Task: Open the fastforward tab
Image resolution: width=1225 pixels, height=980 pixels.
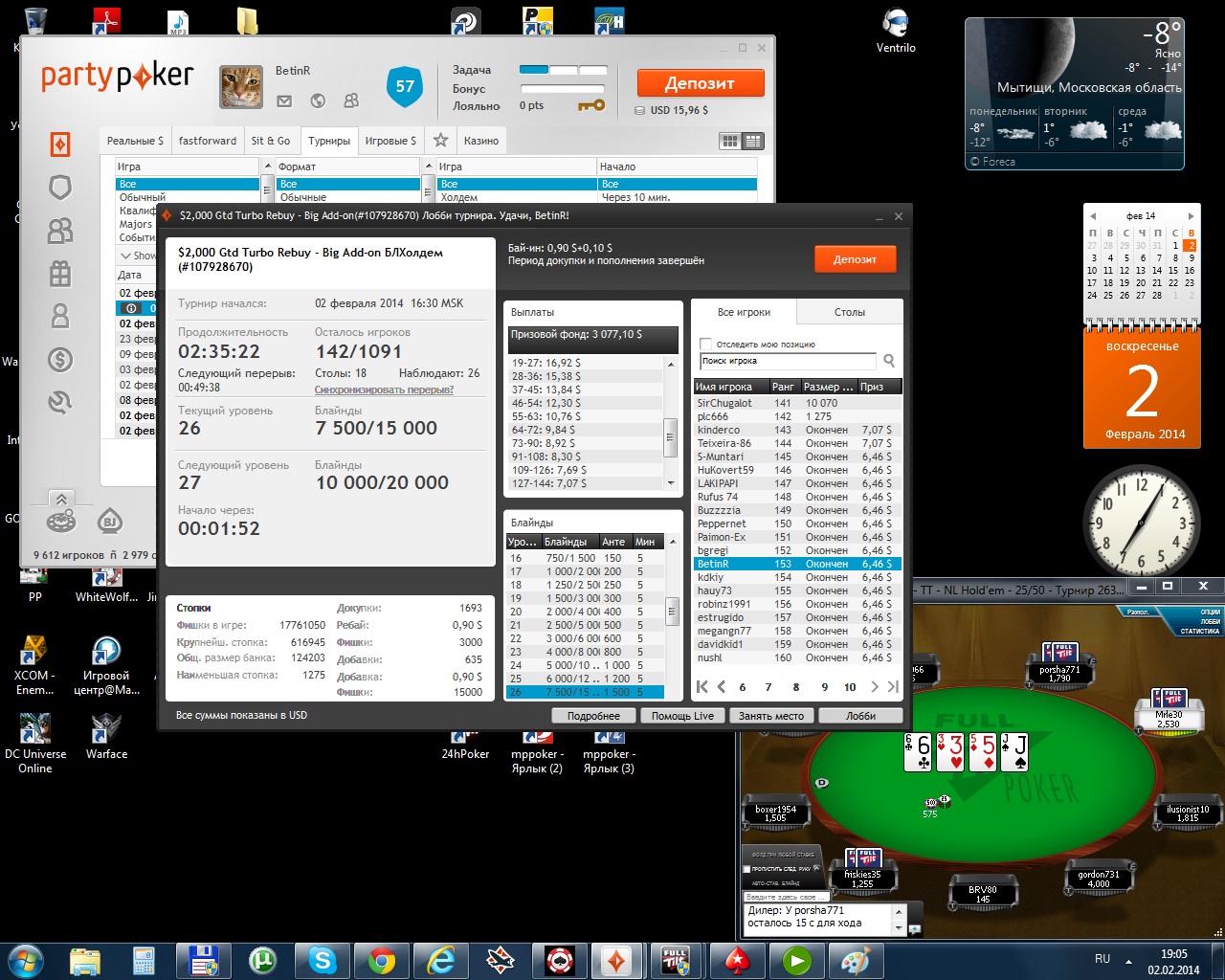Action: [x=208, y=141]
